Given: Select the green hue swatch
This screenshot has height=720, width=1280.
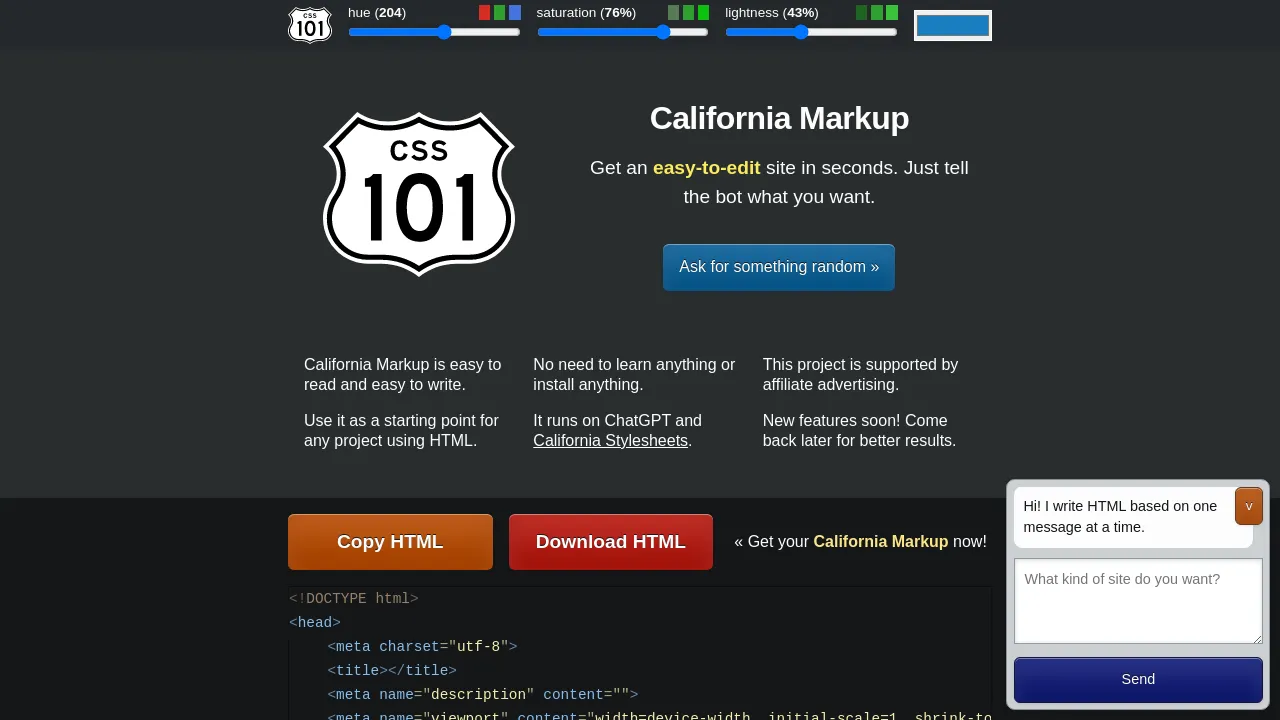Looking at the screenshot, I should (x=500, y=13).
